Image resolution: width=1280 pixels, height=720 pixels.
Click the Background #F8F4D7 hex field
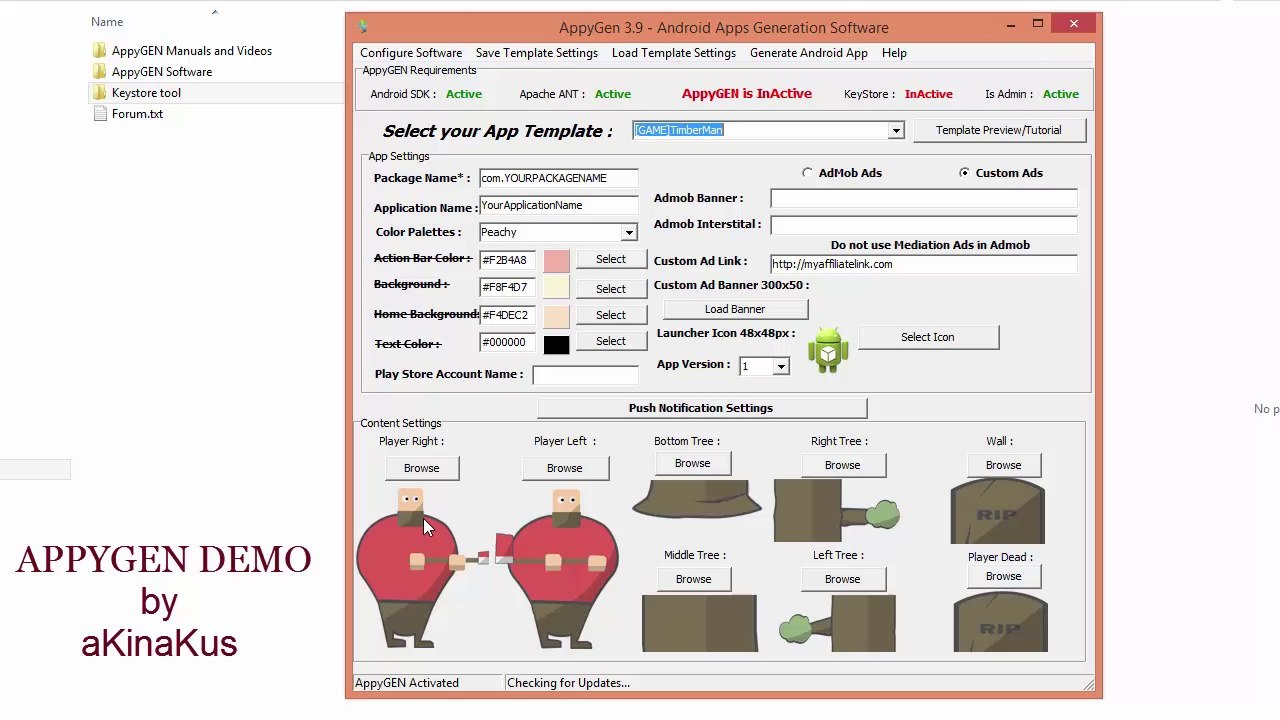click(507, 287)
